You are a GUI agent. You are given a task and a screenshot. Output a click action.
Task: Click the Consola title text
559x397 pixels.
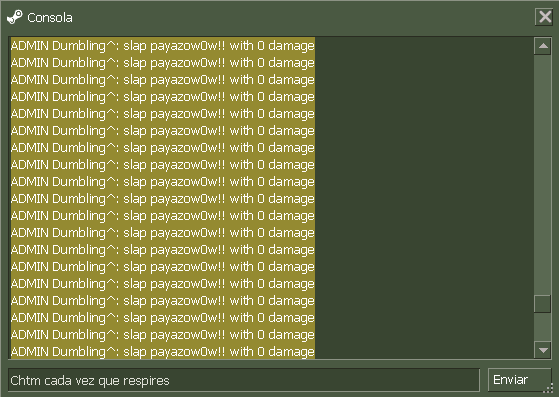click(50, 17)
